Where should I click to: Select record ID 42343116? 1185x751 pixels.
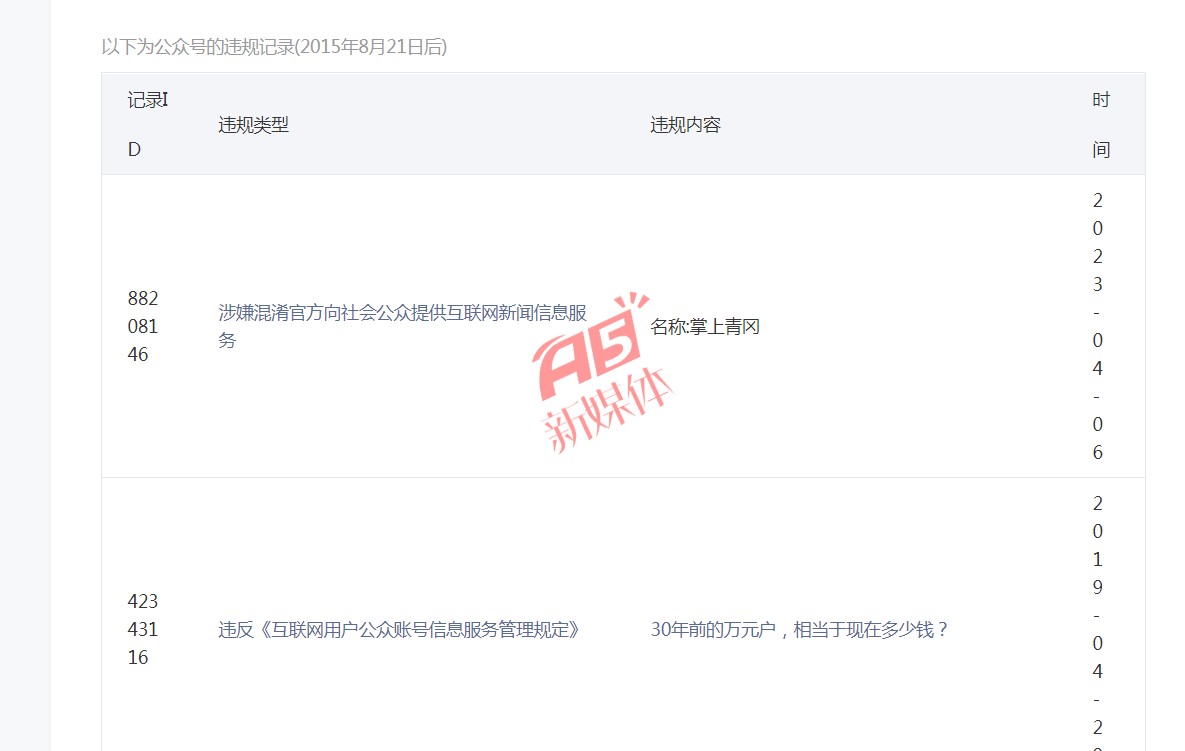[x=143, y=629]
